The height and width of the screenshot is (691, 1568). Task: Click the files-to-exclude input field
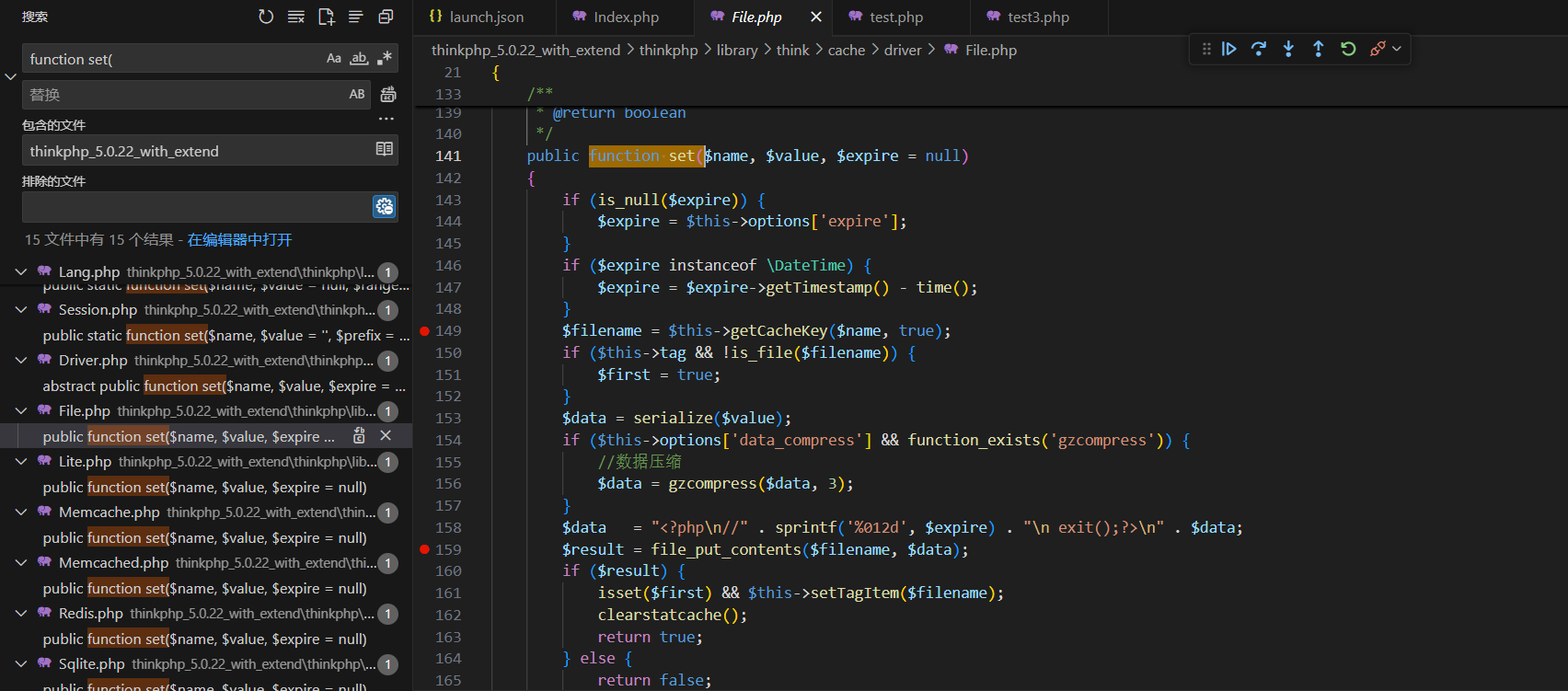[195, 207]
